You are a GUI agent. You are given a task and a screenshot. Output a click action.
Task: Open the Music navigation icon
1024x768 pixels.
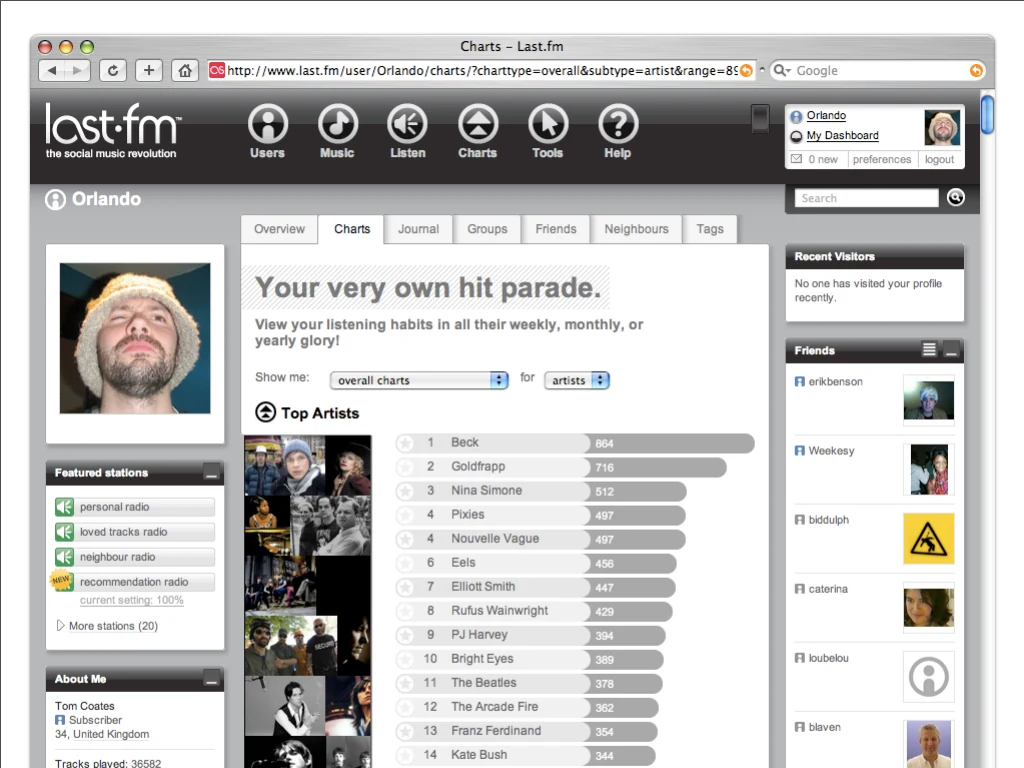(338, 124)
